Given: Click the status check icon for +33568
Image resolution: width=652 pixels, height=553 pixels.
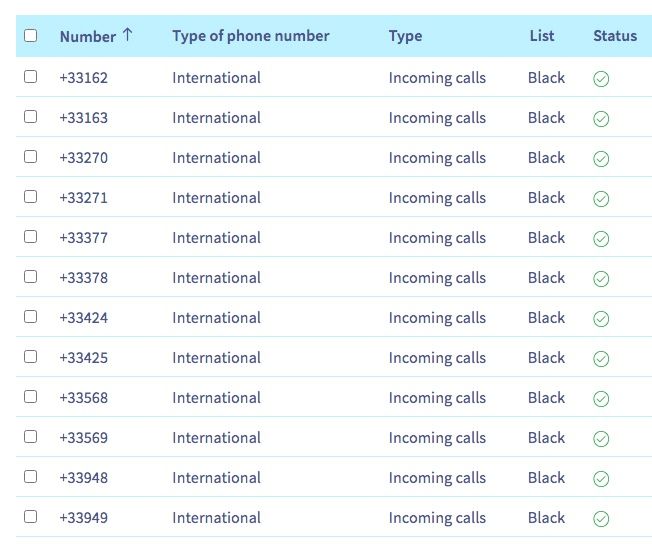Looking at the screenshot, I should coord(601,399).
